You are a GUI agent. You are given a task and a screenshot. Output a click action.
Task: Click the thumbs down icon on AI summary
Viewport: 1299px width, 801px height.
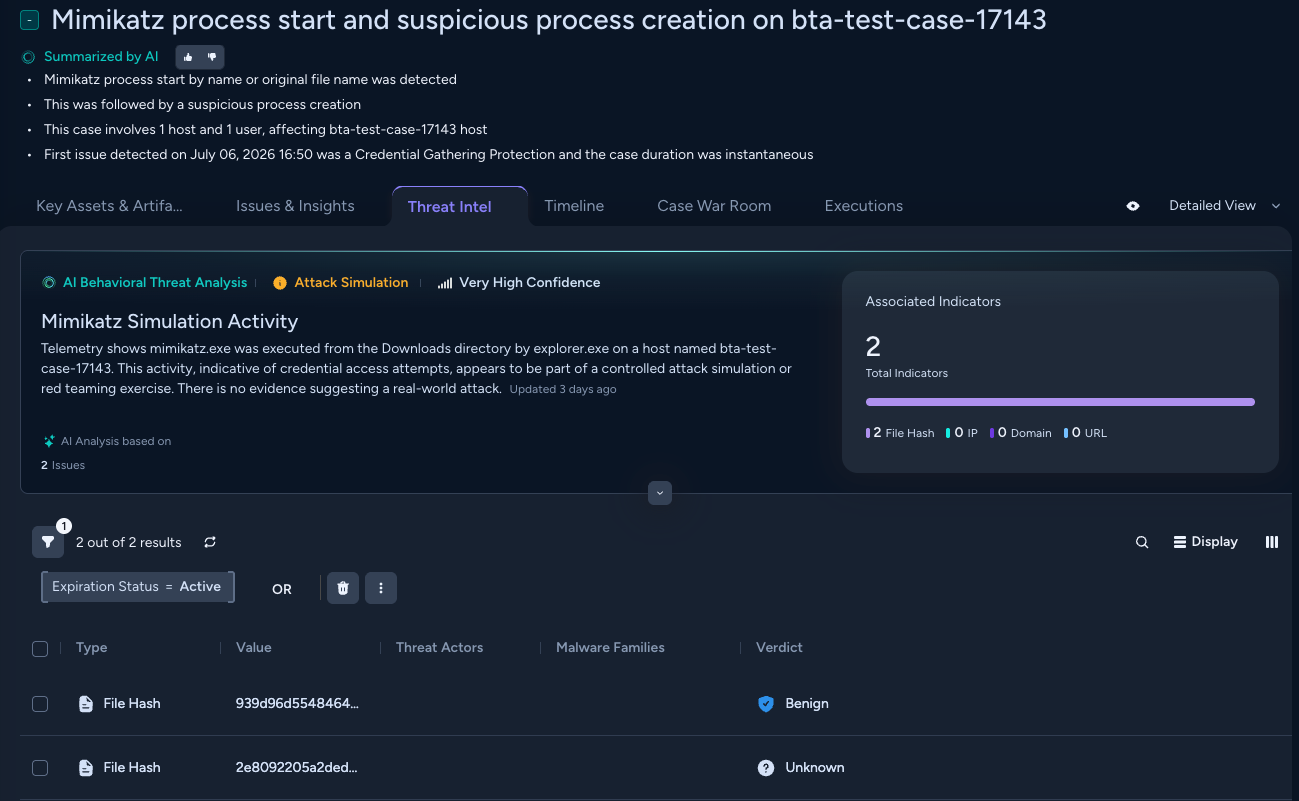tap(211, 57)
